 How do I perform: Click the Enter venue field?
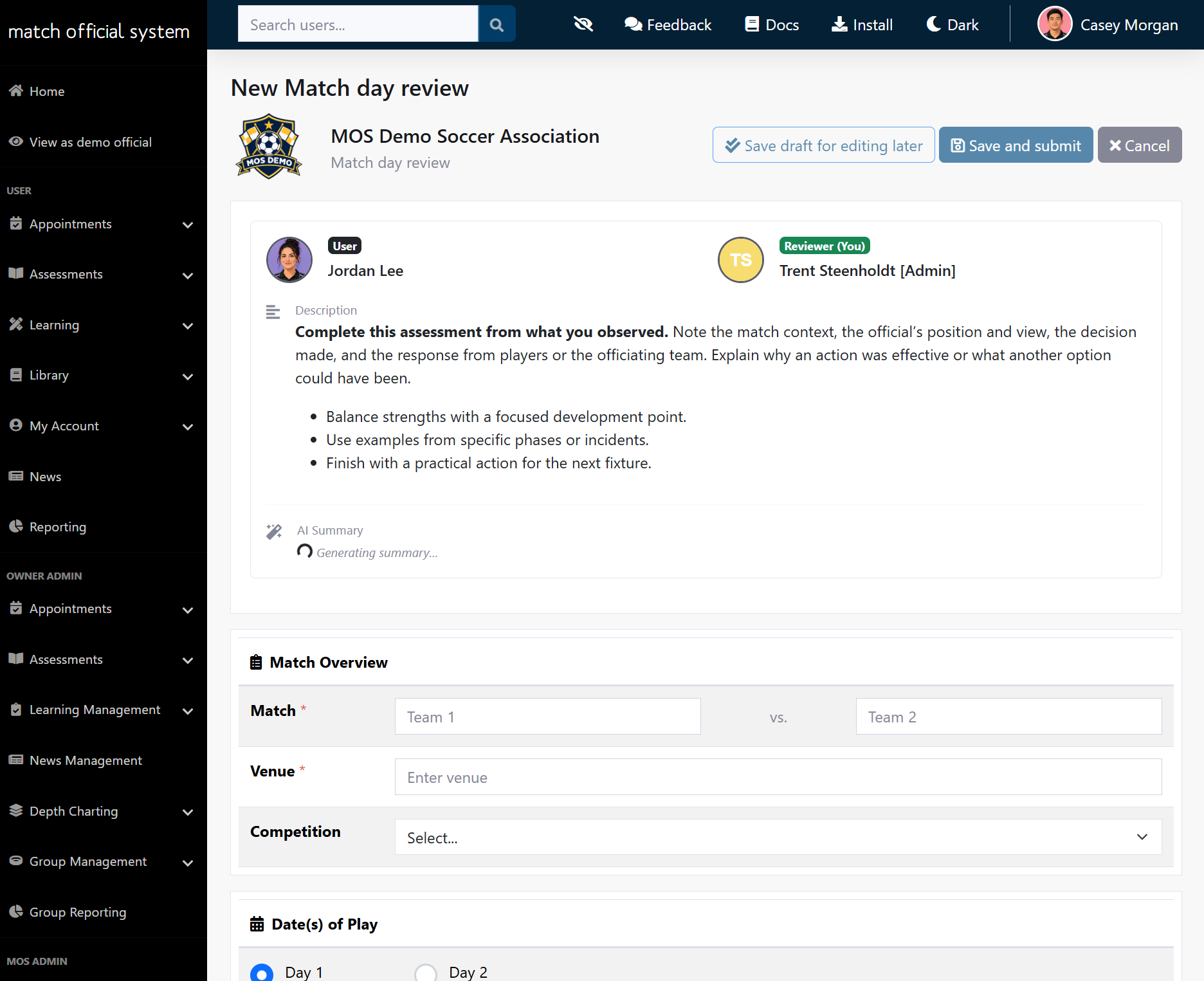click(778, 777)
